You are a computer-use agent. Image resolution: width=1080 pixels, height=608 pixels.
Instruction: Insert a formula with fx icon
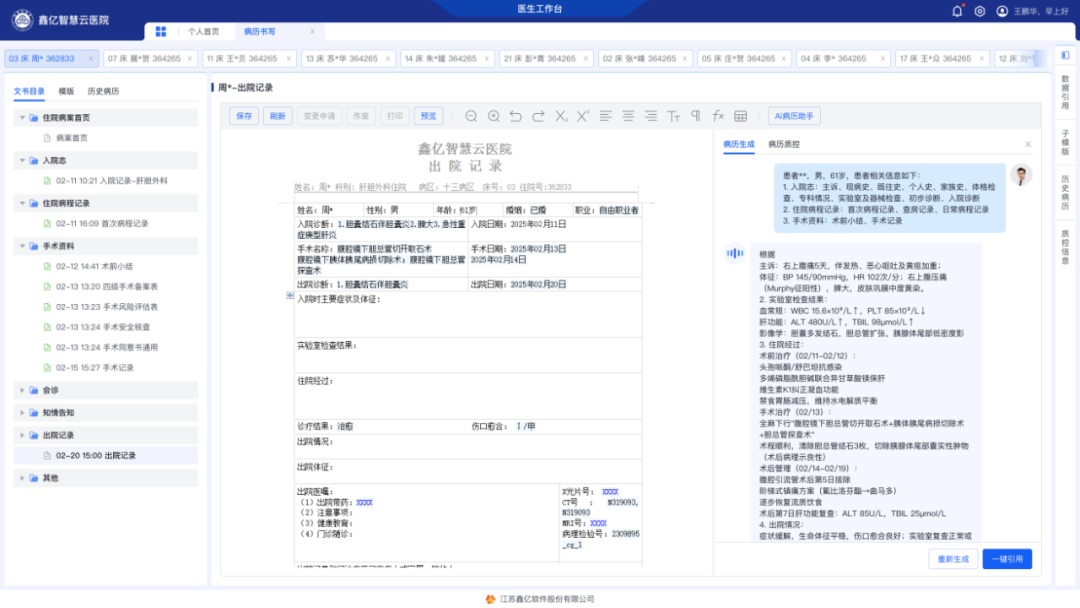718,116
